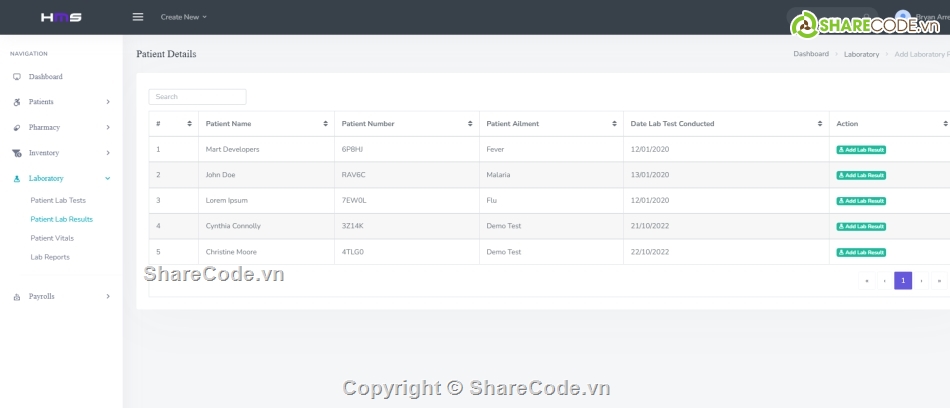Click Laboratory breadcrumb link
Image resolution: width=950 pixels, height=408 pixels.
862,55
